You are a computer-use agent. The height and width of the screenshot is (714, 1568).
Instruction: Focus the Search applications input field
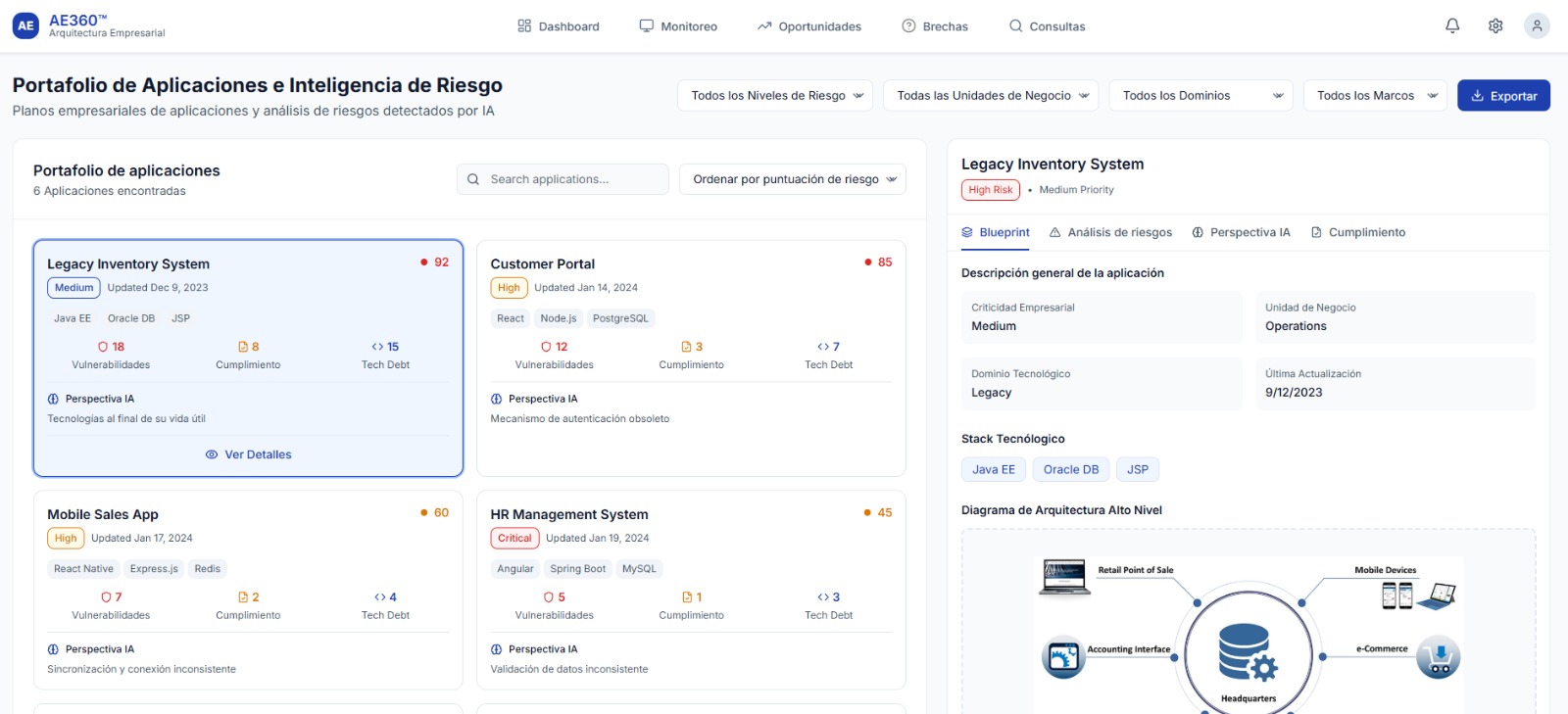click(573, 179)
